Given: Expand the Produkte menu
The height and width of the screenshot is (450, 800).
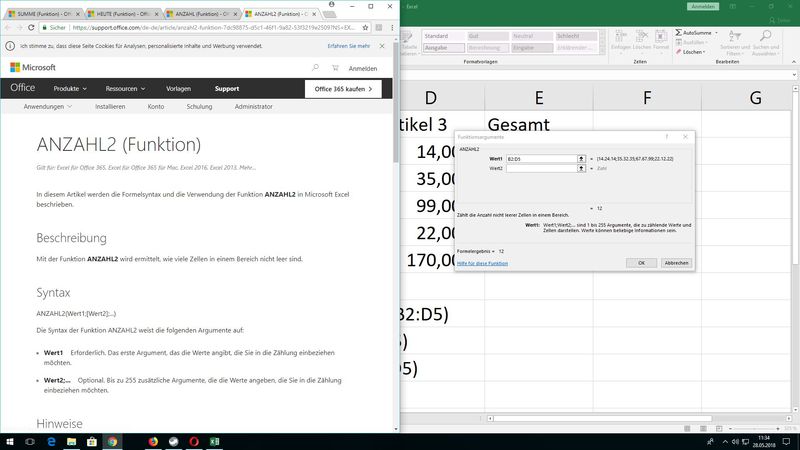Looking at the screenshot, I should point(70,89).
